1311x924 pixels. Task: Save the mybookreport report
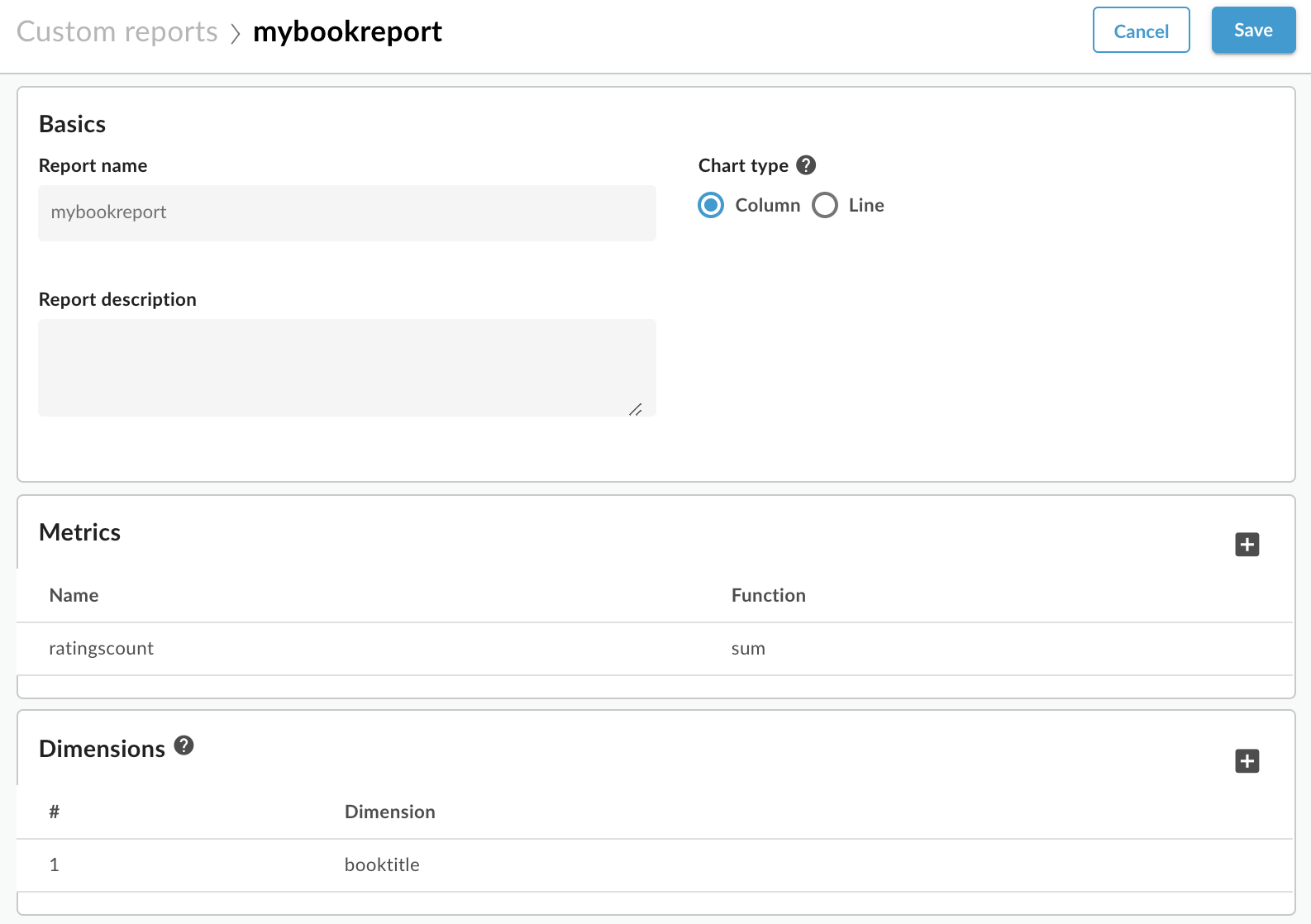point(1253,31)
